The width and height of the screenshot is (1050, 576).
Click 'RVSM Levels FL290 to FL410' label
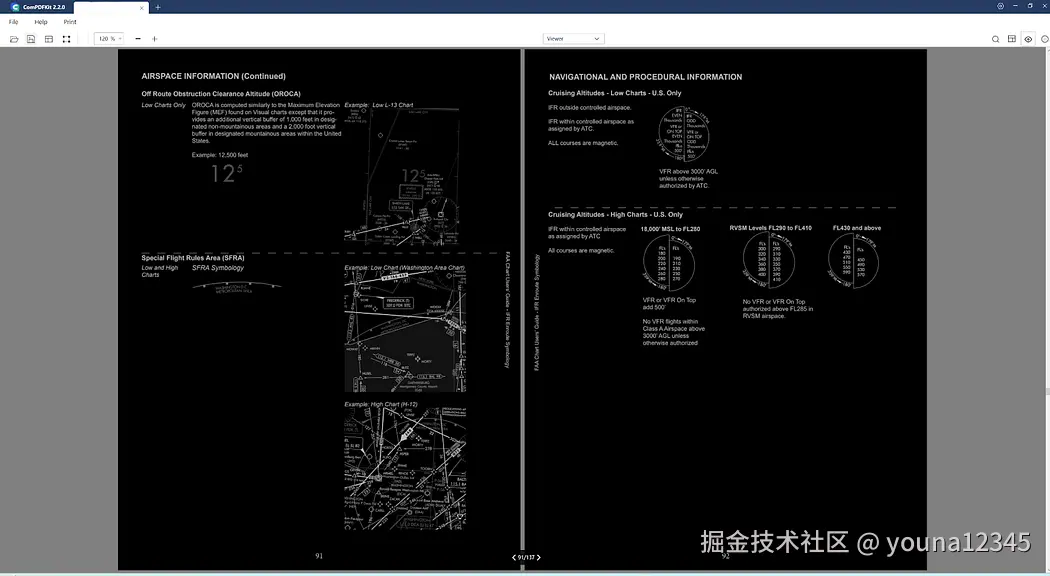pyautogui.click(x=770, y=228)
